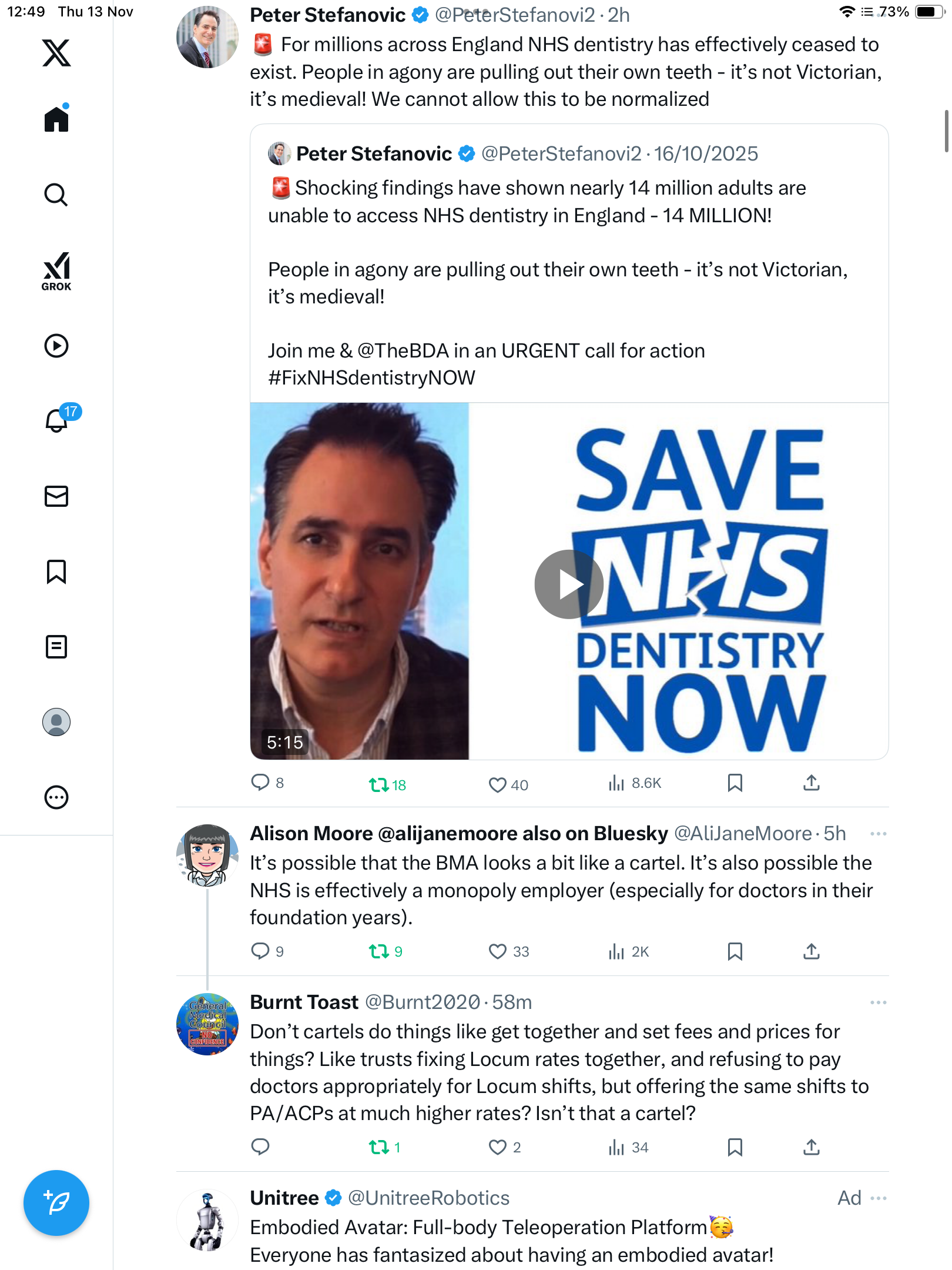
Task: Open the sidebar More menu circle
Action: click(56, 797)
